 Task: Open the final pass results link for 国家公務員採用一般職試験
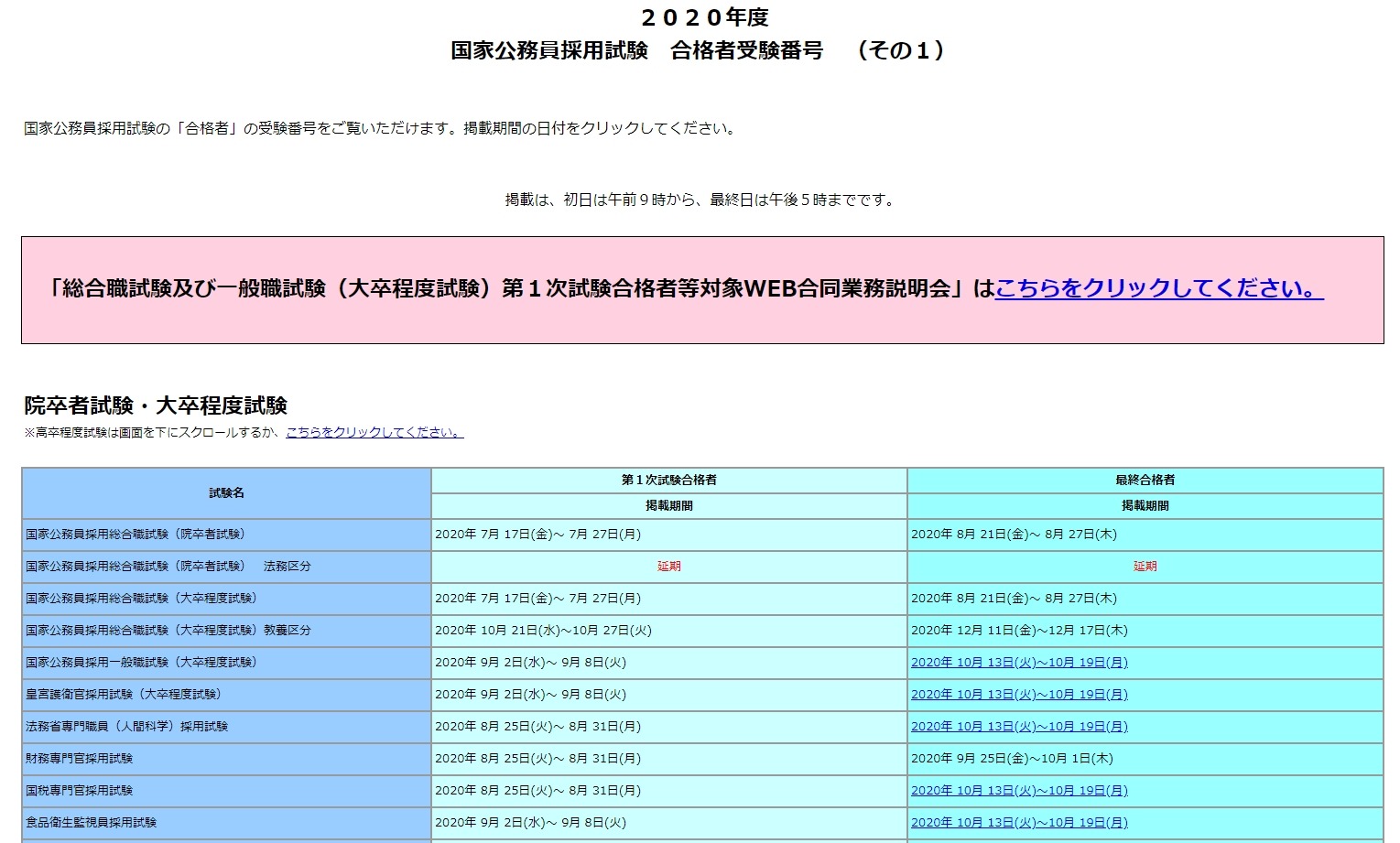tap(1019, 662)
